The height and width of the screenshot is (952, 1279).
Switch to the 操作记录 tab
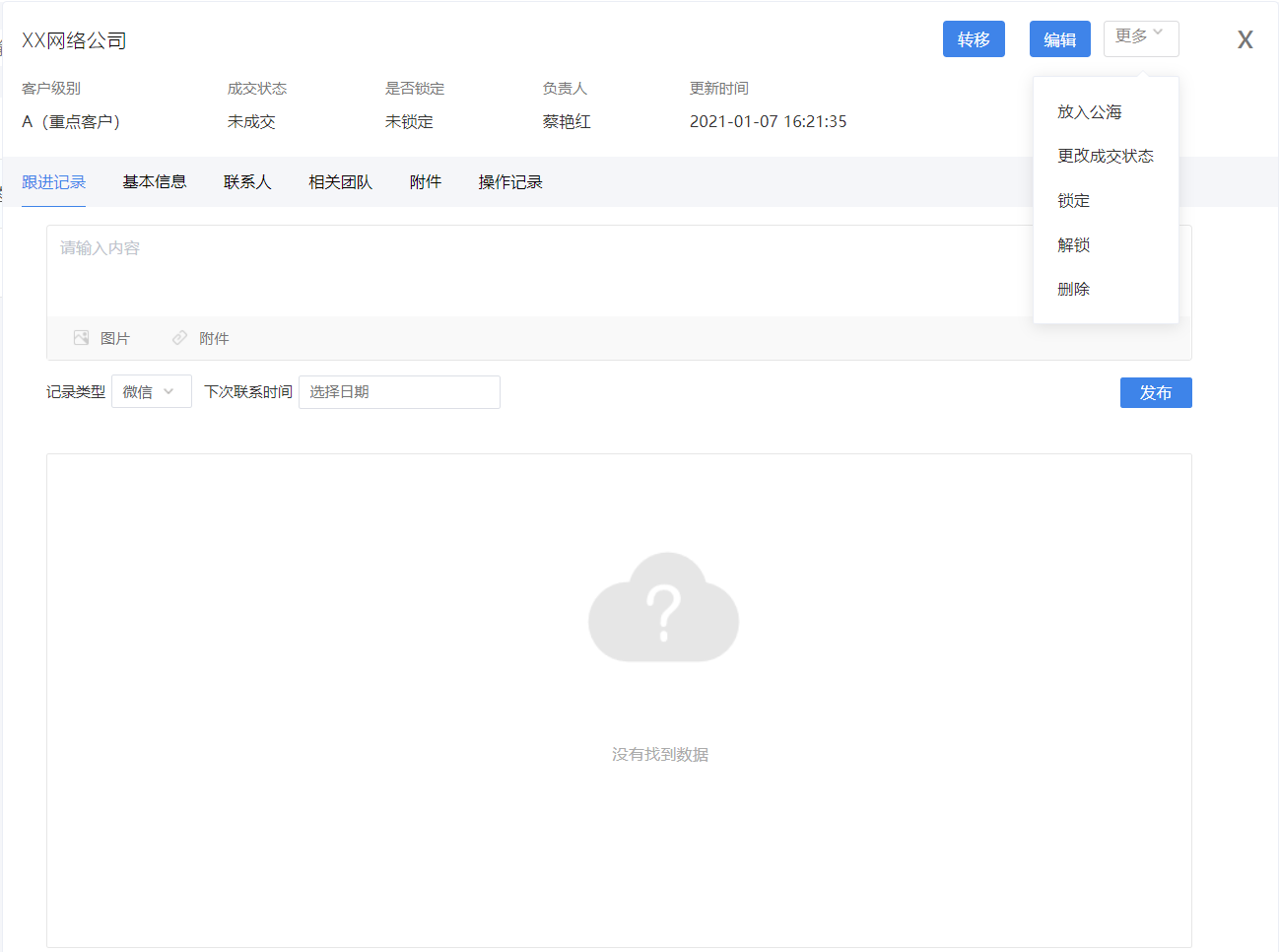tap(510, 182)
